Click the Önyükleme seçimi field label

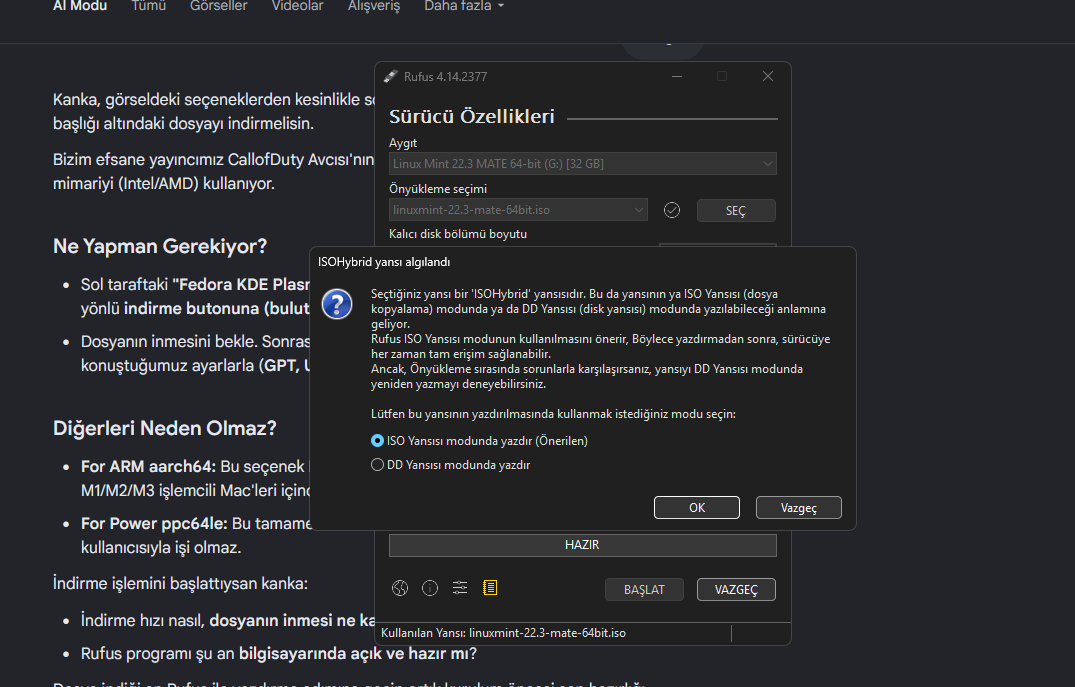click(x=438, y=189)
